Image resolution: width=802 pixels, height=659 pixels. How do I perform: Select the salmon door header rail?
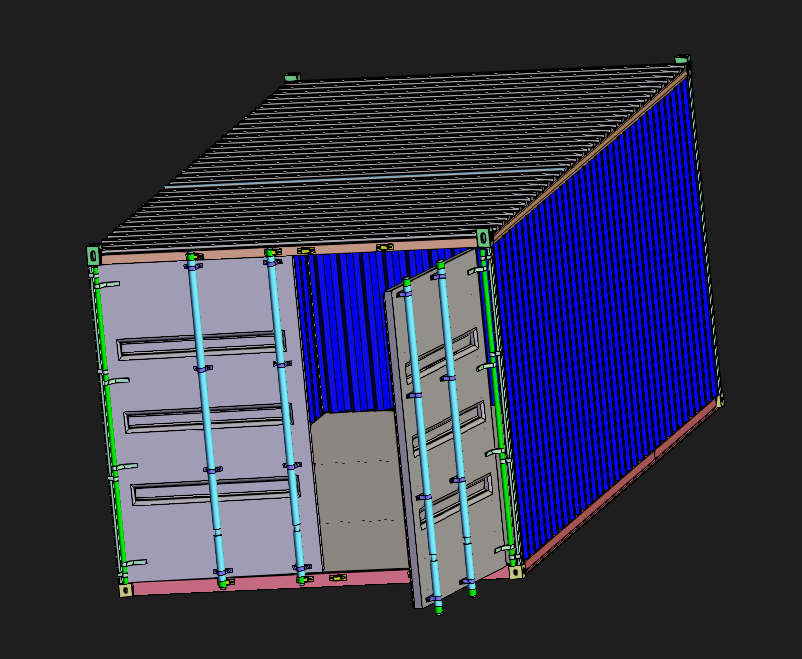click(289, 251)
